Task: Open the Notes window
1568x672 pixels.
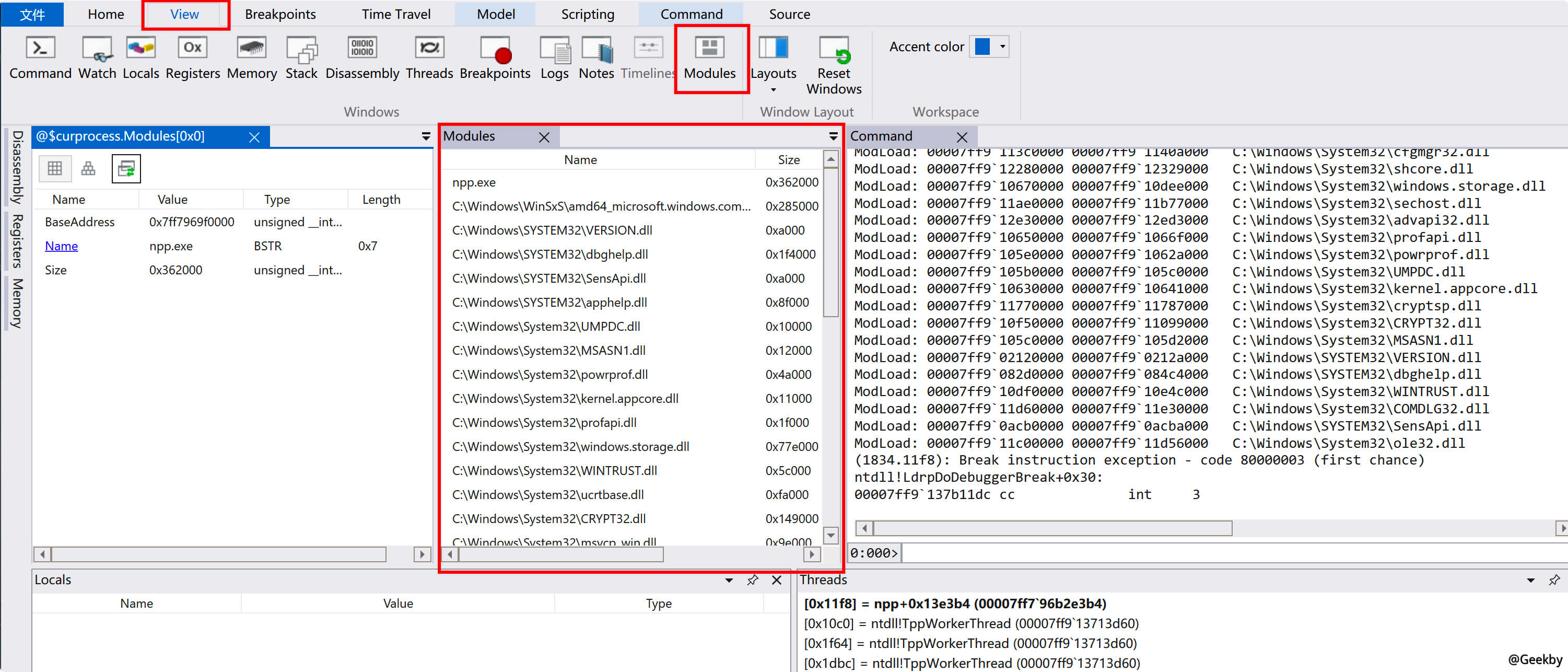Action: (x=596, y=59)
